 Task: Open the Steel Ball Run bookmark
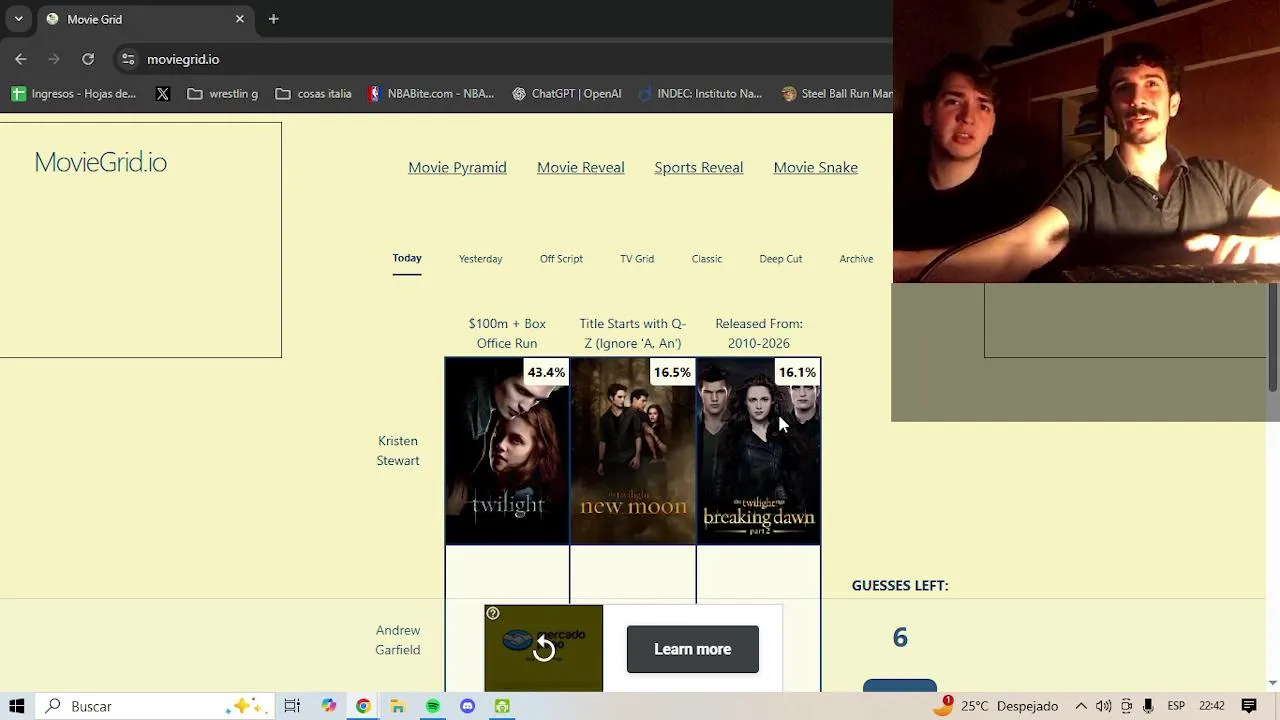coord(836,94)
